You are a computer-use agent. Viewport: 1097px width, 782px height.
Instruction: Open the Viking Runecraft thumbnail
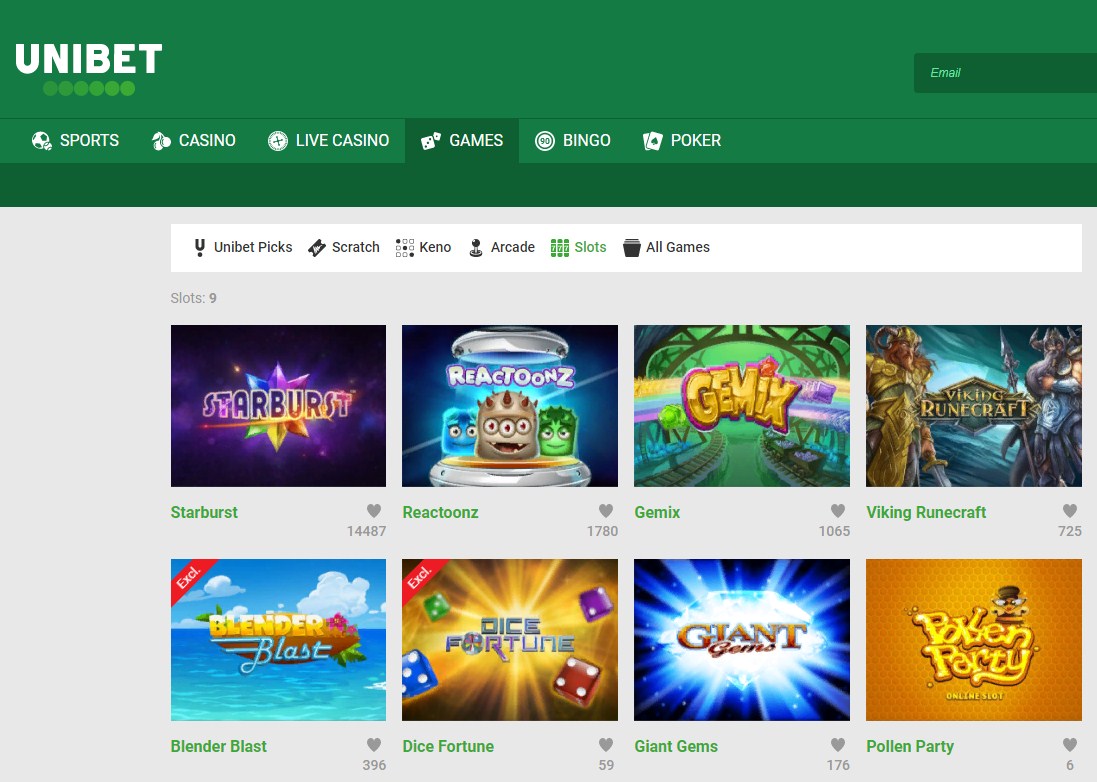[x=974, y=406]
